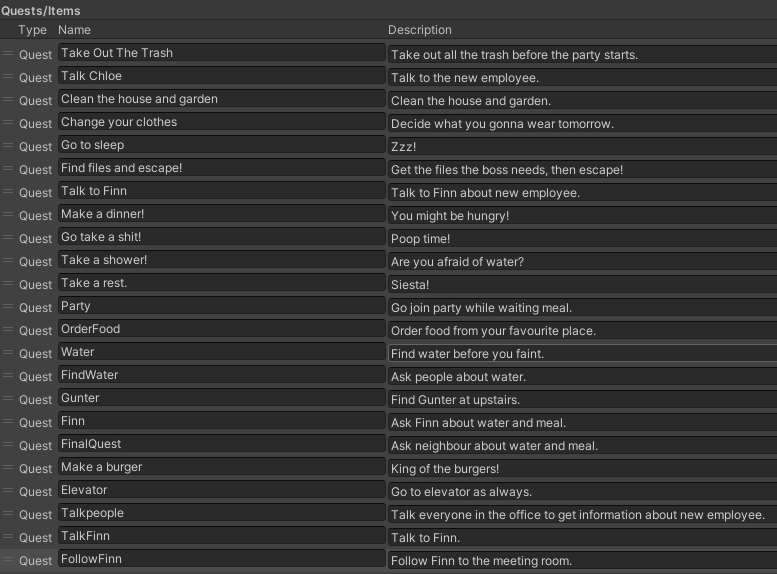This screenshot has width=777, height=574.
Task: Edit the 'Find water before you faint.' description
Action: click(x=582, y=353)
